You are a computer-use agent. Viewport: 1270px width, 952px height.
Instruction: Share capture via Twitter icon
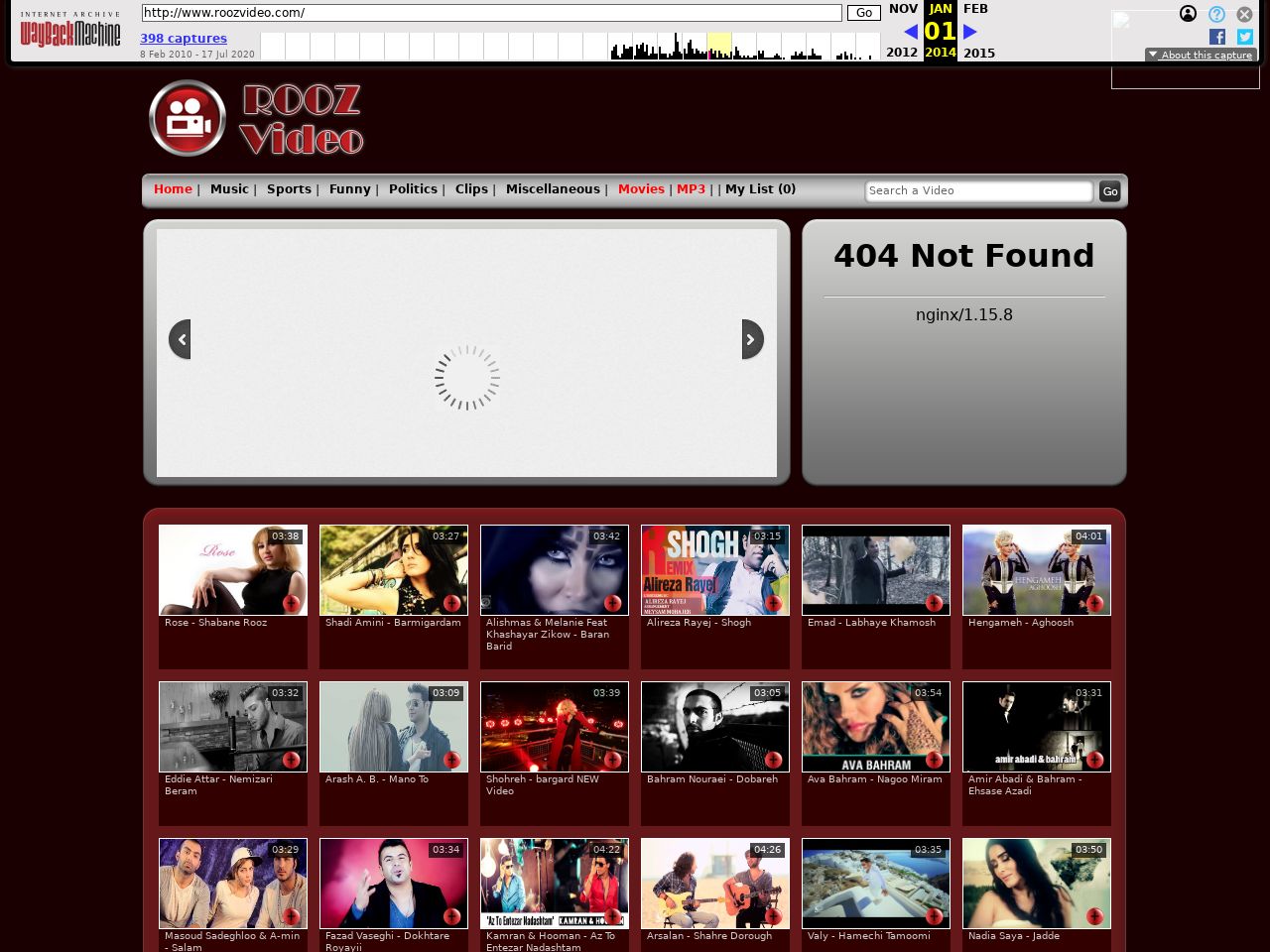click(x=1245, y=37)
